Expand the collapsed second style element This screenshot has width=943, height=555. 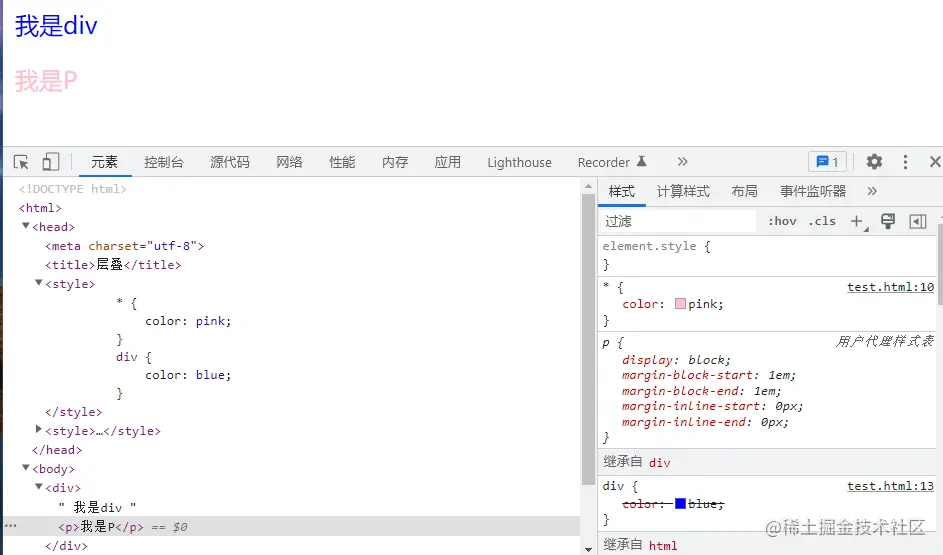[38, 429]
